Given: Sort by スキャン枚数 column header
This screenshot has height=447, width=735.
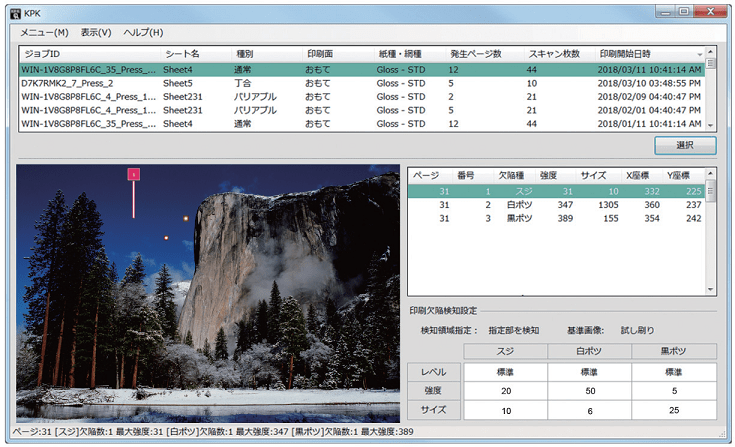Looking at the screenshot, I should click(559, 54).
